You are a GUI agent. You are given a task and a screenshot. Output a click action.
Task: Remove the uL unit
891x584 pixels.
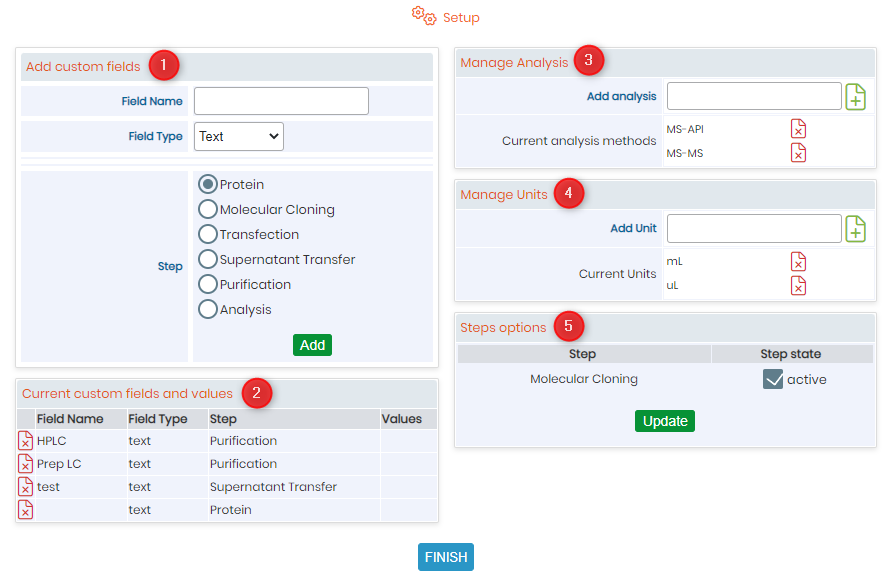click(798, 285)
